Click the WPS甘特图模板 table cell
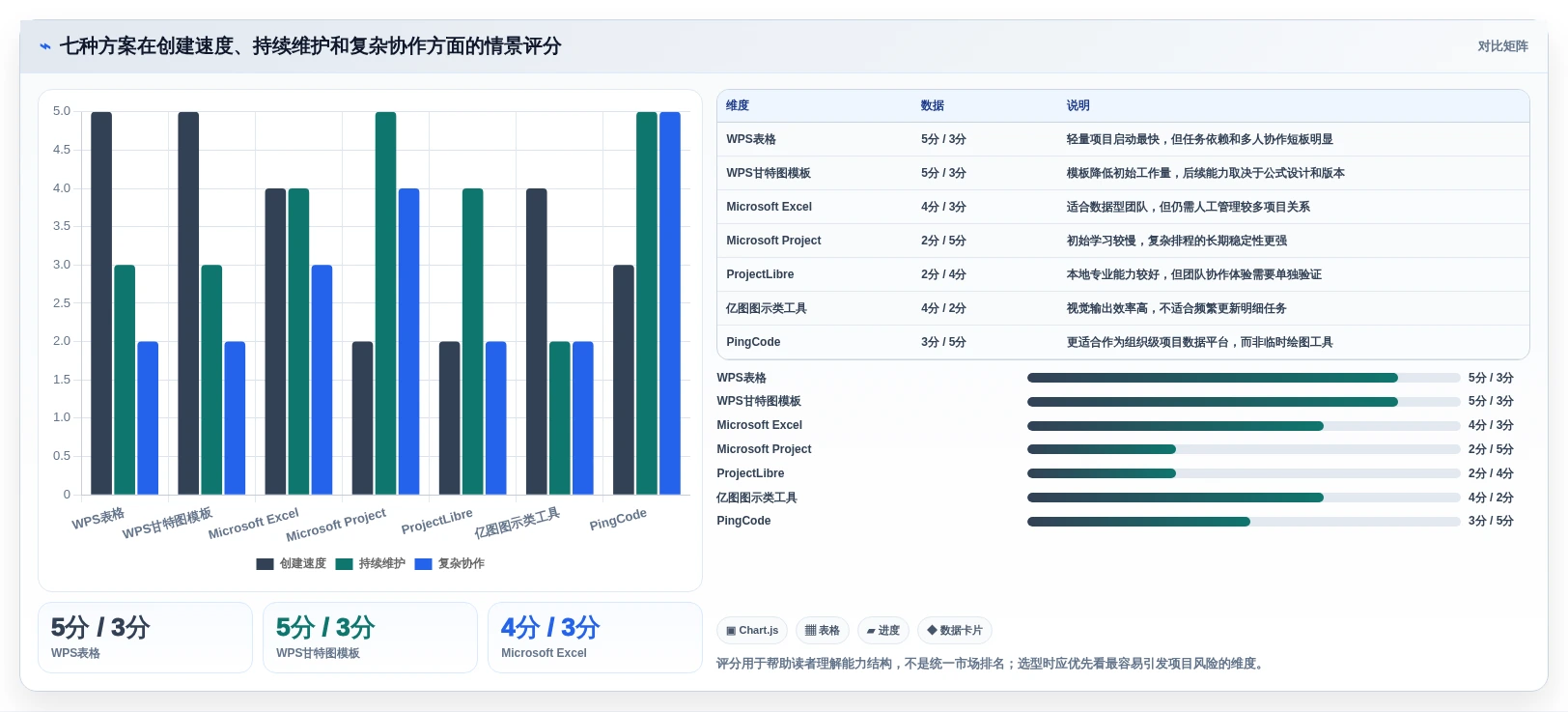Viewport: 1568px width, 712px height. [769, 173]
